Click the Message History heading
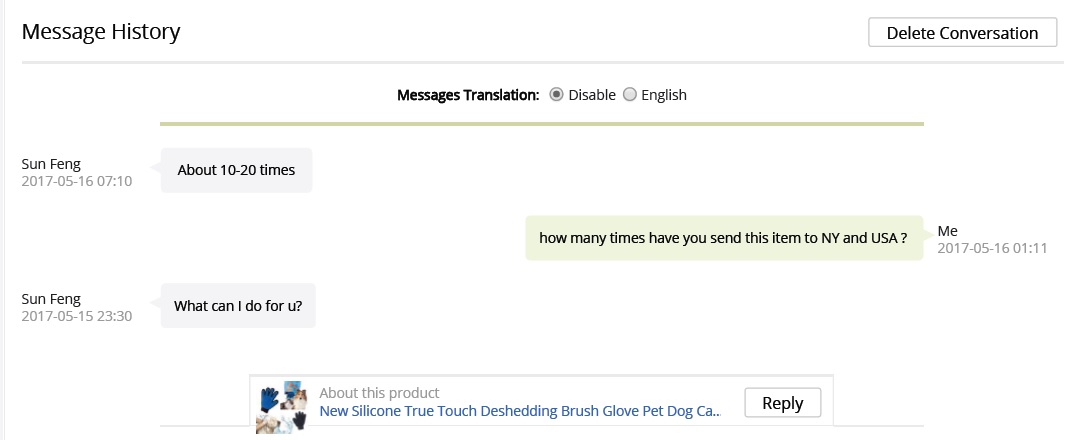The width and height of the screenshot is (1071, 440). coord(101,32)
